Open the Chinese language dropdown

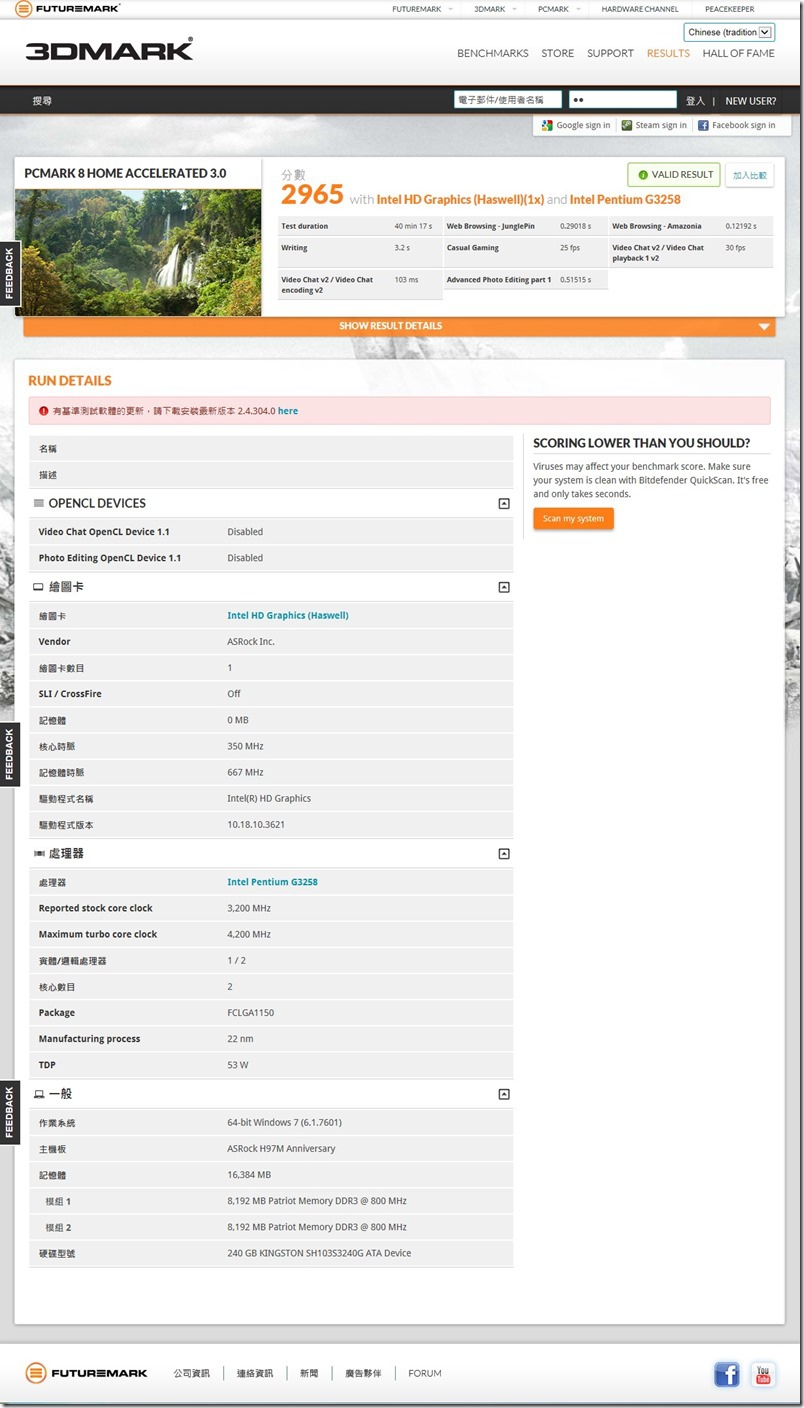tap(730, 32)
